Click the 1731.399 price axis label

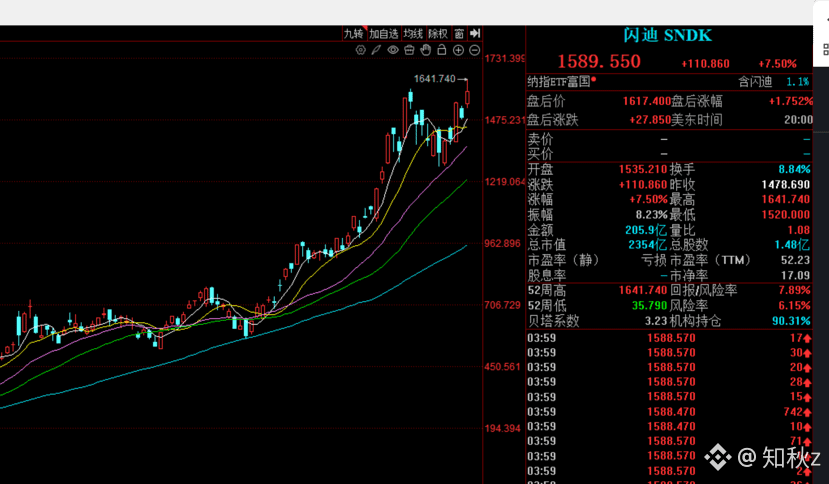tap(505, 58)
